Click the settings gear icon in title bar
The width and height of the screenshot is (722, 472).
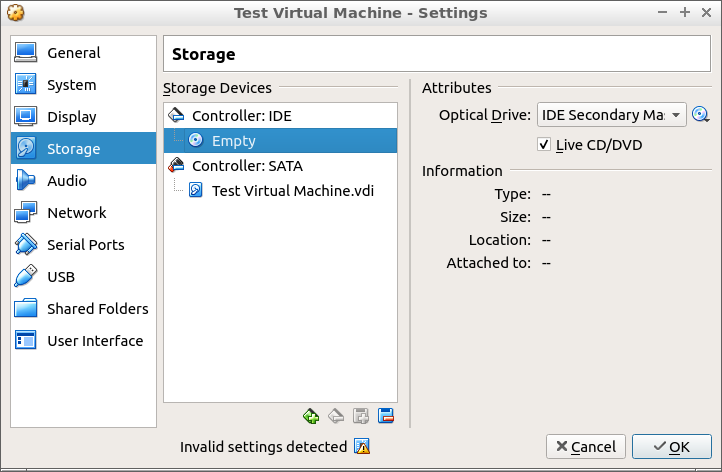[x=16, y=12]
